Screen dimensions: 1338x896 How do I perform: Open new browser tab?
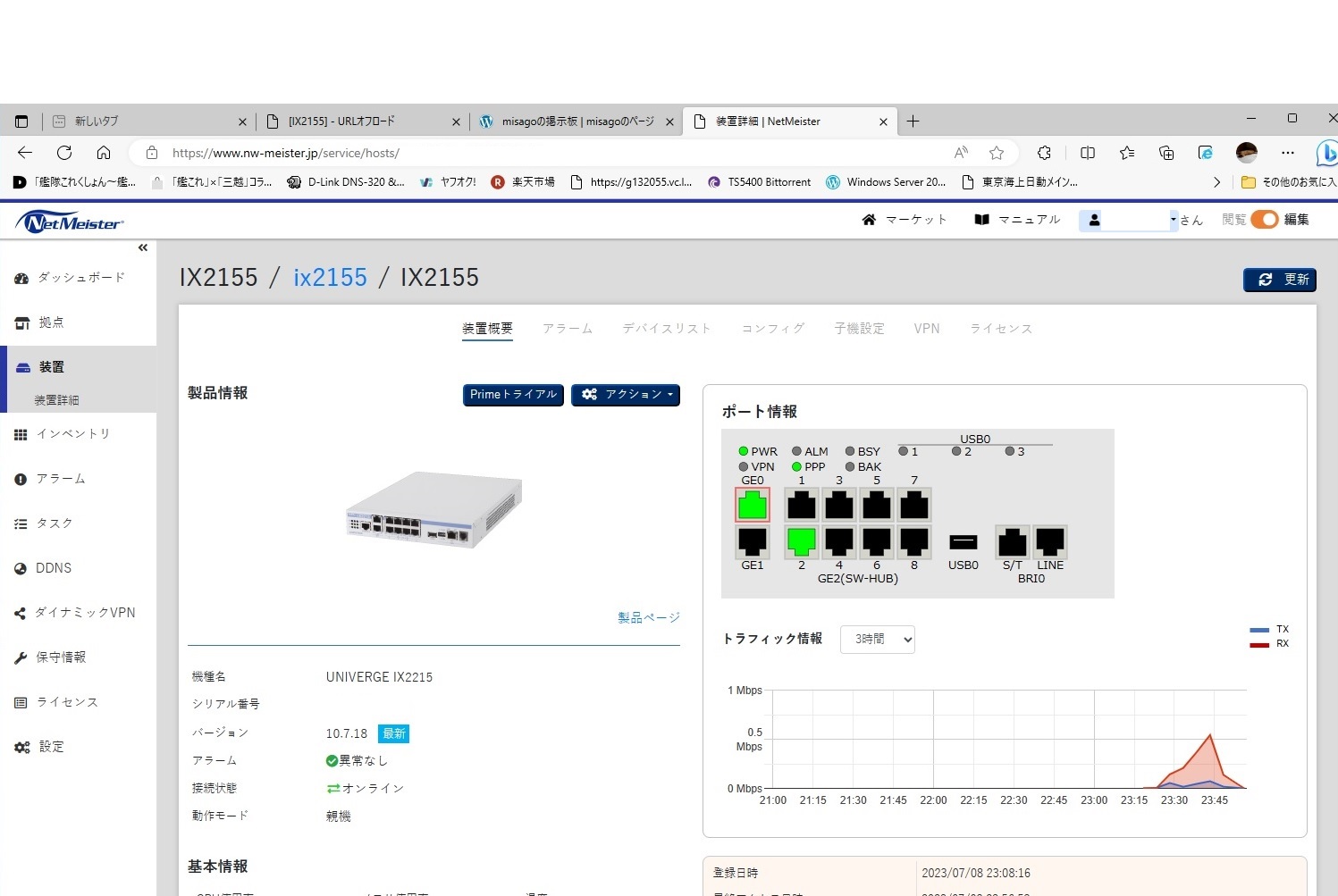(913, 121)
